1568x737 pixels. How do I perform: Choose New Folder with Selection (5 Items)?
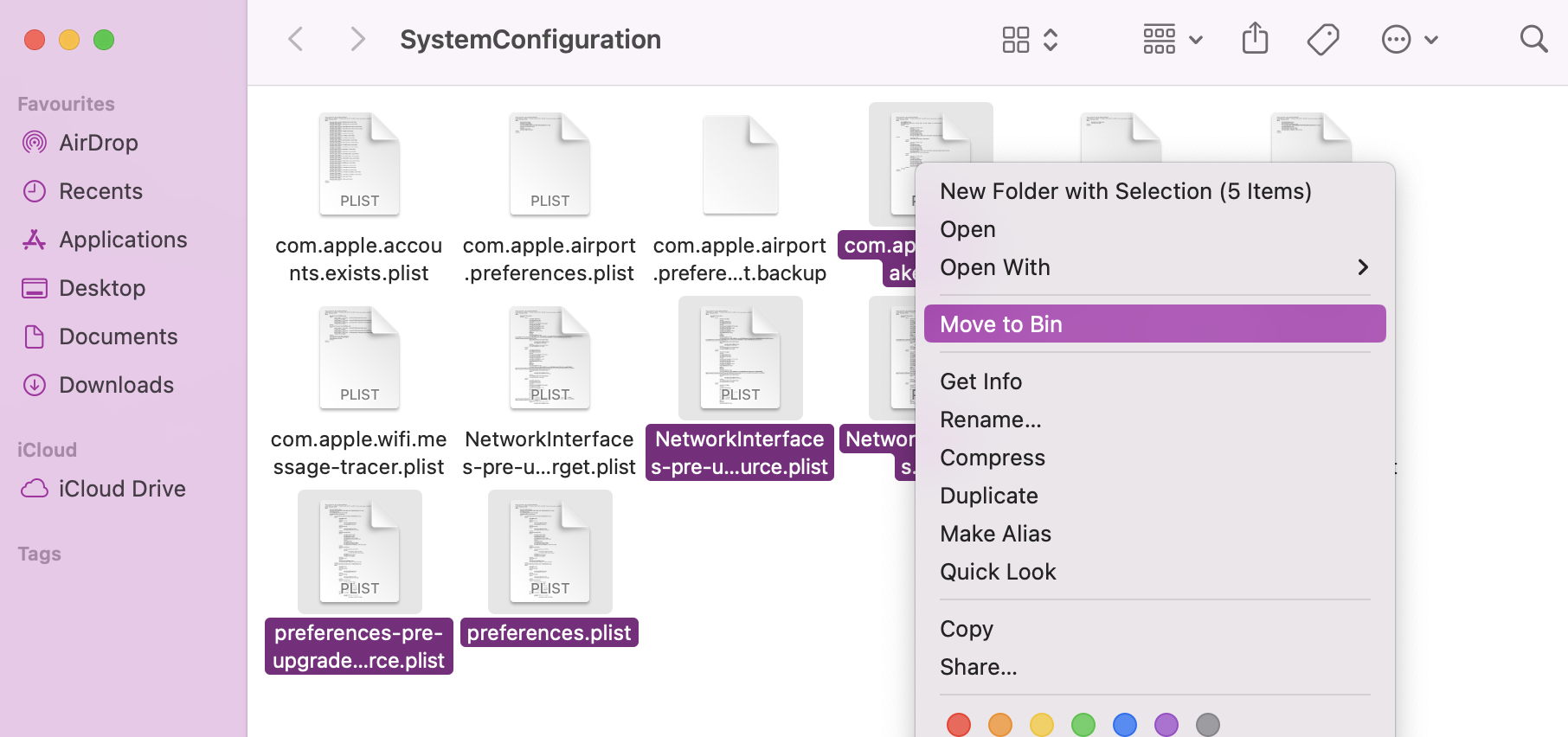[1154, 191]
